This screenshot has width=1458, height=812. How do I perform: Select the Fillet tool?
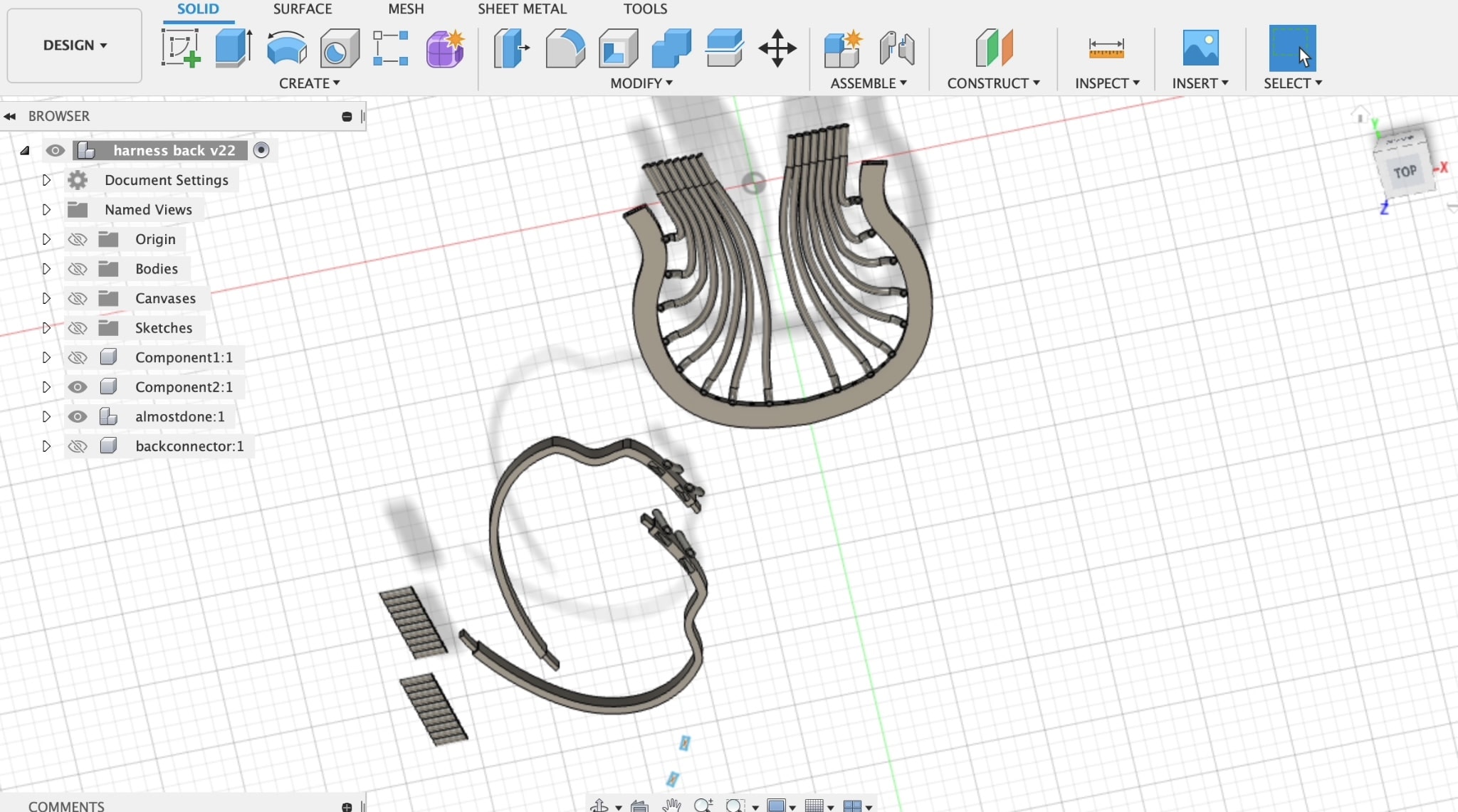point(565,48)
